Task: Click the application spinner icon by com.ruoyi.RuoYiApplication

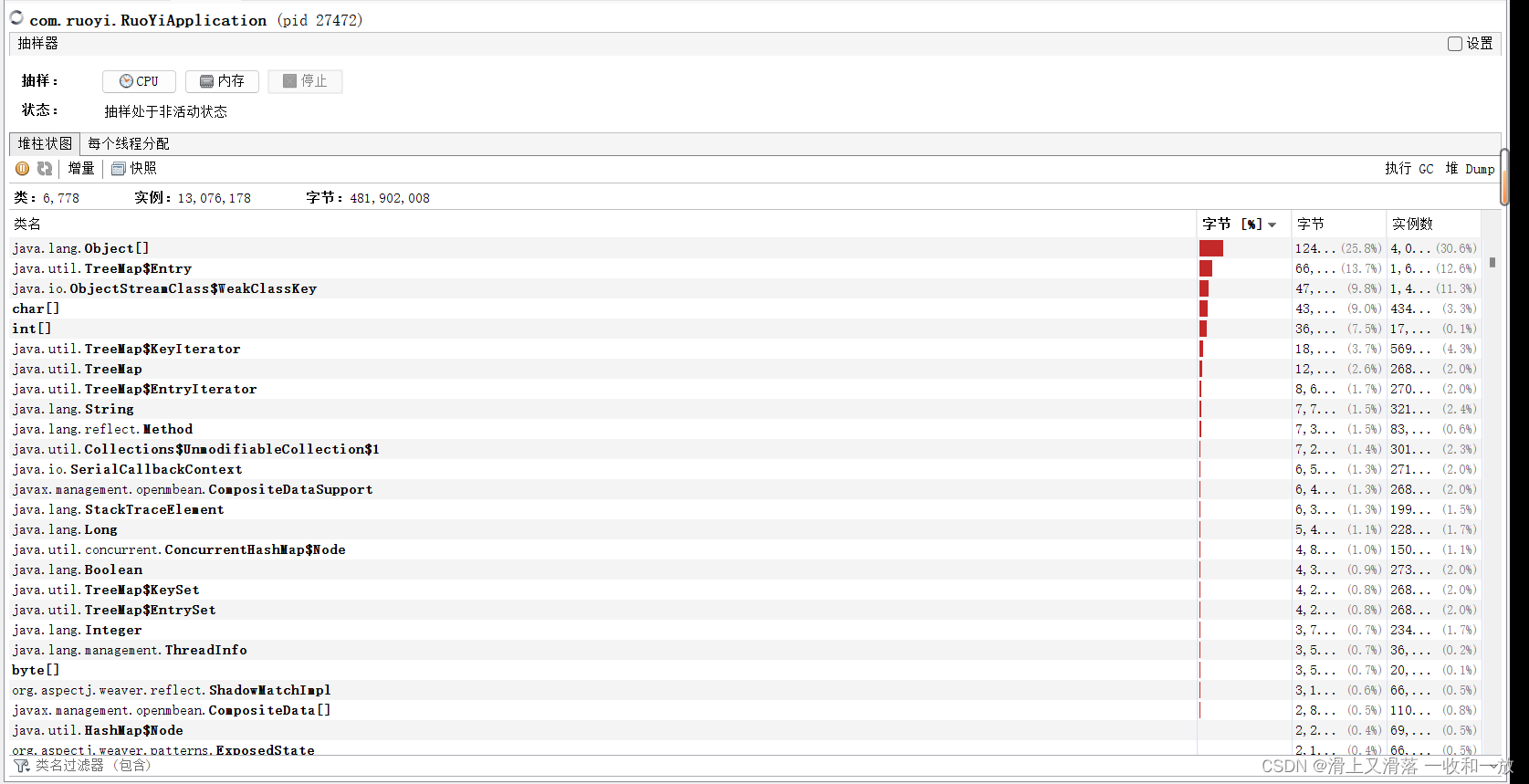Action: point(16,17)
